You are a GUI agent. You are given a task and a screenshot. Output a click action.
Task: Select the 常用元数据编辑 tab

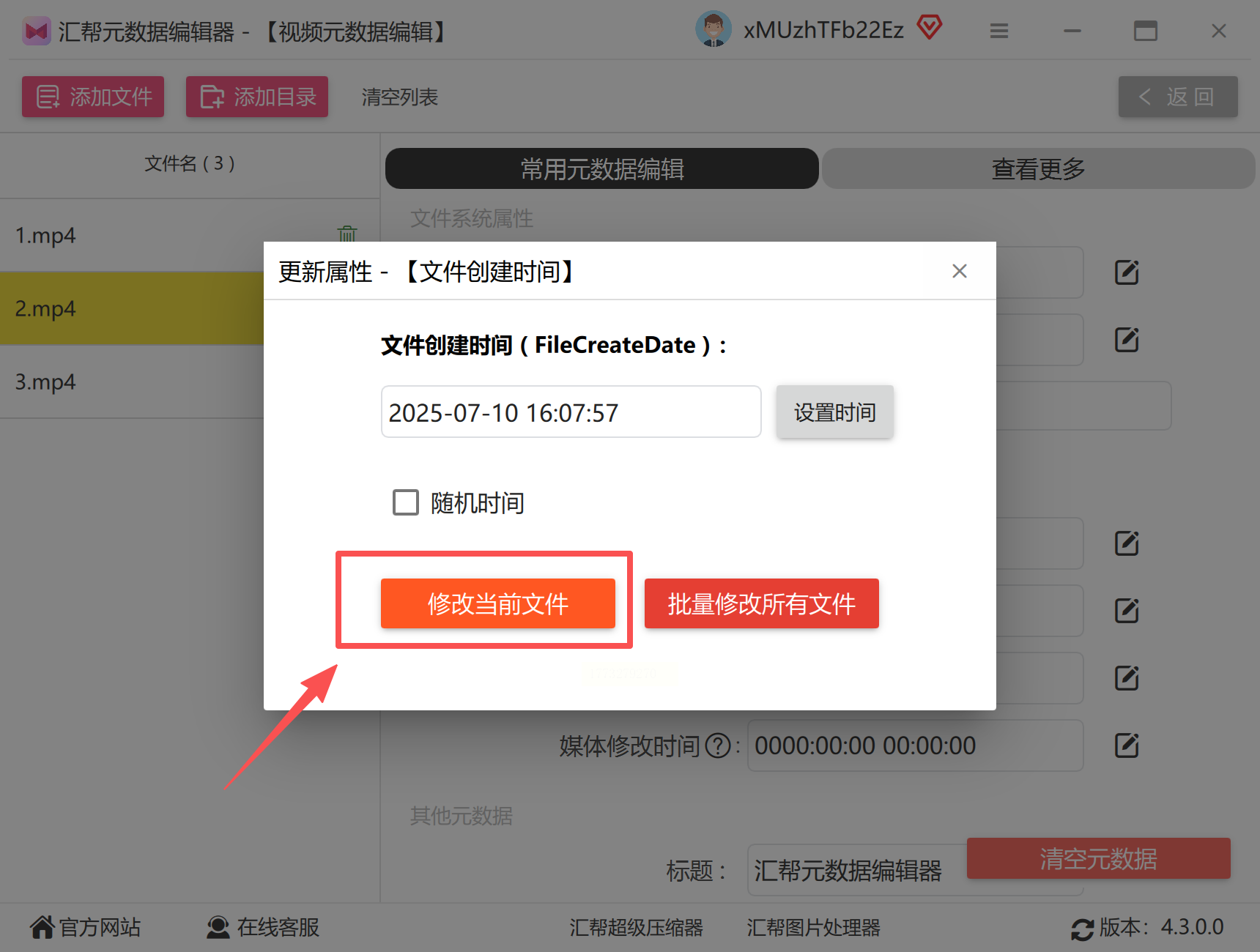[x=602, y=168]
